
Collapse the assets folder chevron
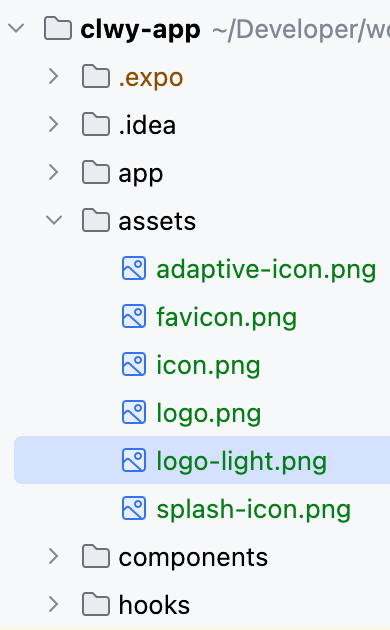pyautogui.click(x=54, y=220)
